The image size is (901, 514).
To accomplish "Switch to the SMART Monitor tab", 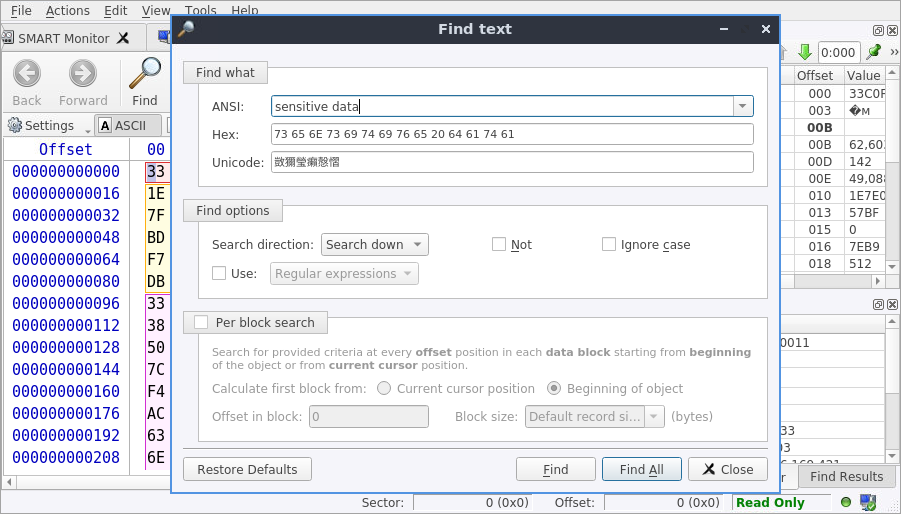I will tap(63, 38).
